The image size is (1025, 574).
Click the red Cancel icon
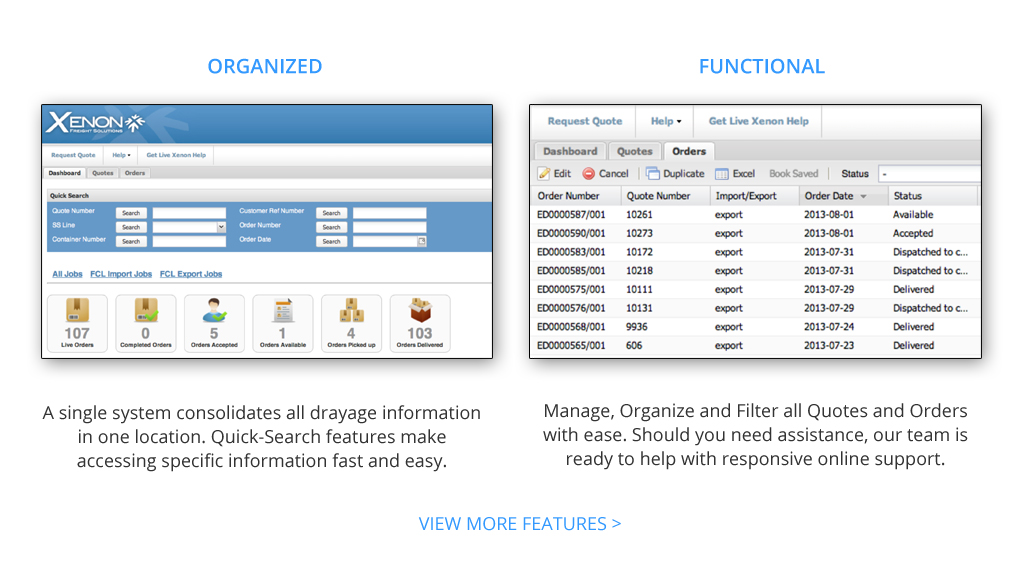click(588, 173)
